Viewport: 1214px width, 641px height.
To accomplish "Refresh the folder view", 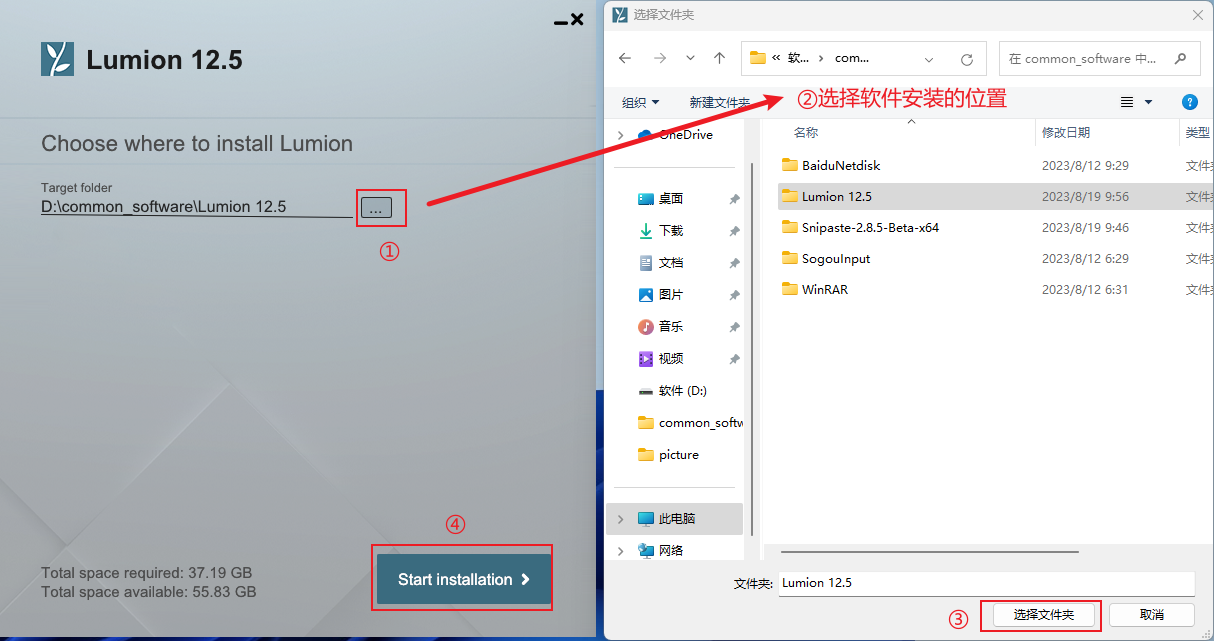I will coord(966,59).
